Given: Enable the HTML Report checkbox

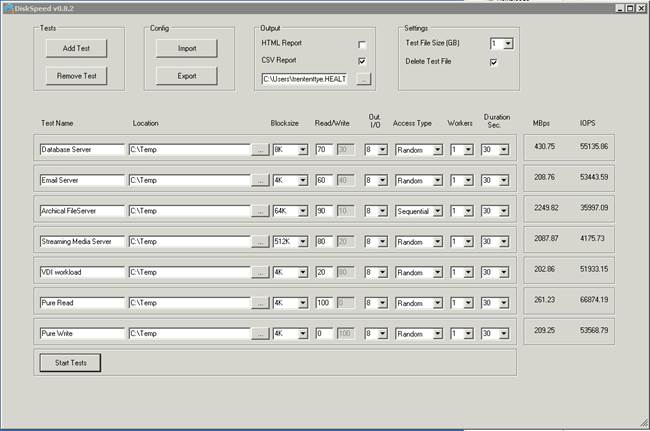Looking at the screenshot, I should (362, 45).
